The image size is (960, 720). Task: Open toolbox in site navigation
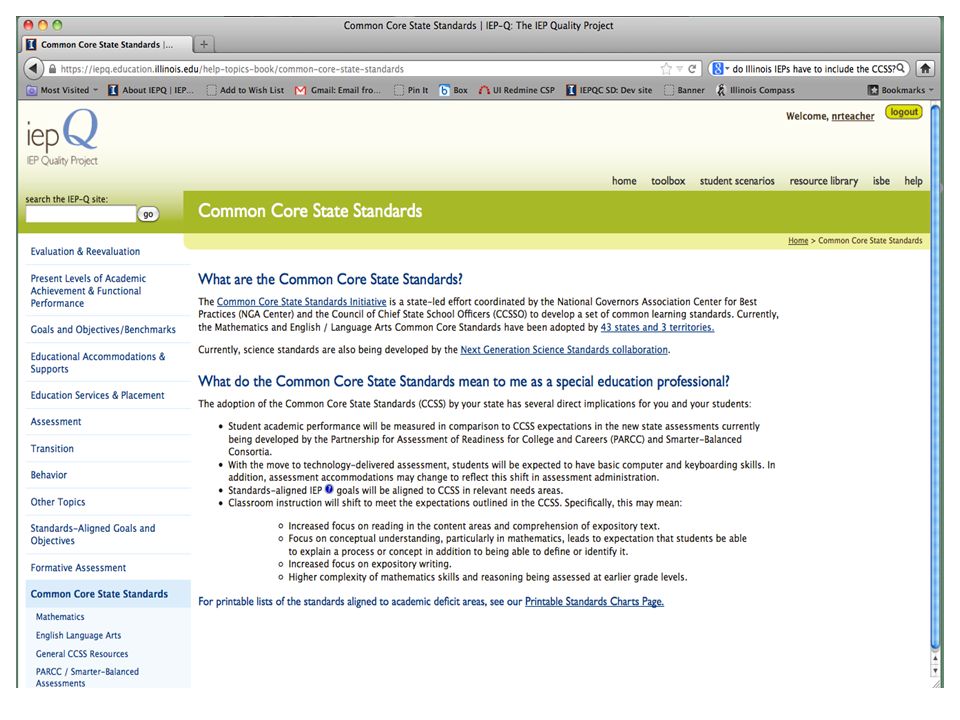668,181
